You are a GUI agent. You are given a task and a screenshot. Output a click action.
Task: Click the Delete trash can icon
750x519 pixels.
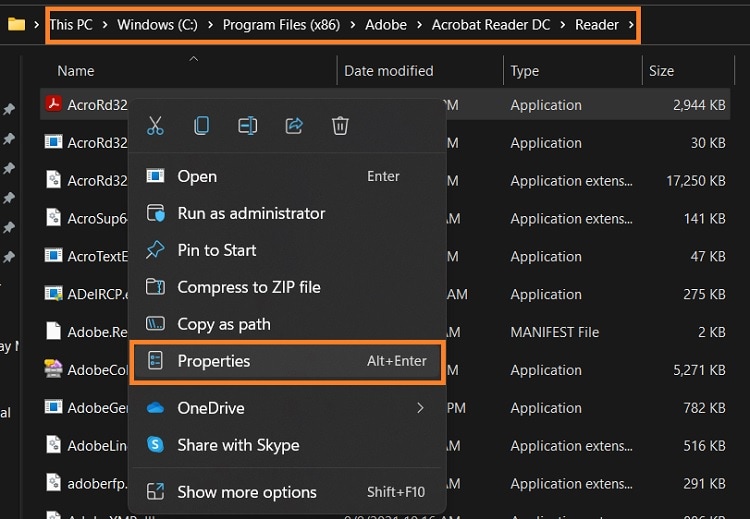(340, 126)
